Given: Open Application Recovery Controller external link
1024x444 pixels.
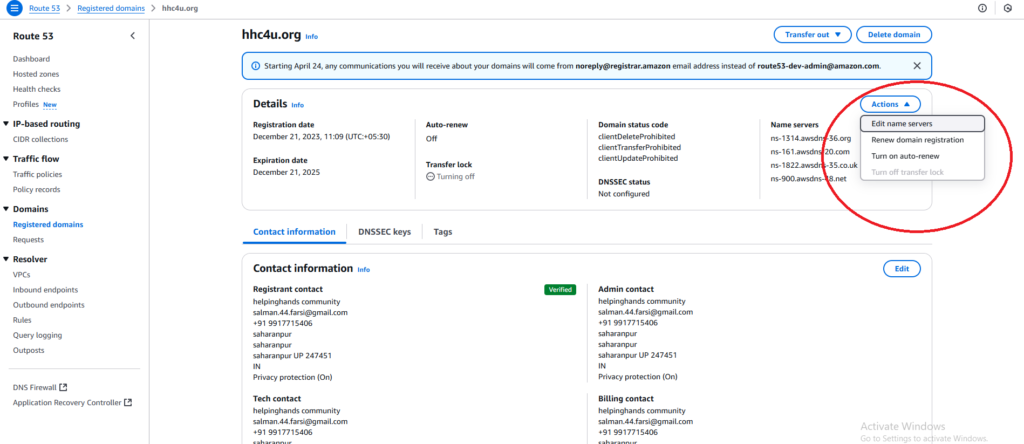Looking at the screenshot, I should coord(72,403).
